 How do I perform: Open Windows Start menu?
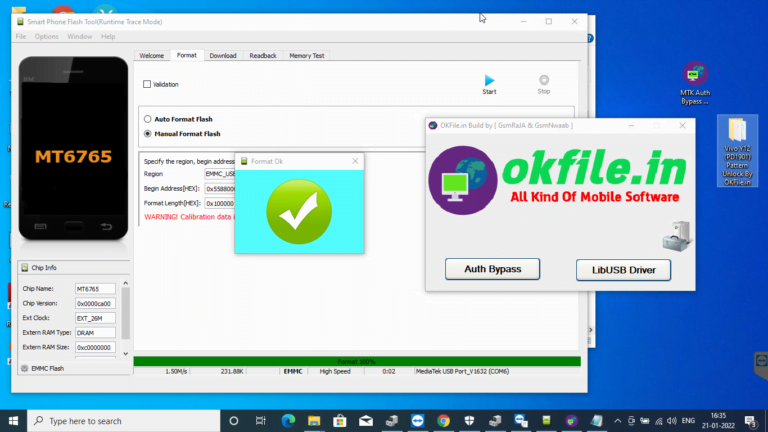click(x=13, y=421)
